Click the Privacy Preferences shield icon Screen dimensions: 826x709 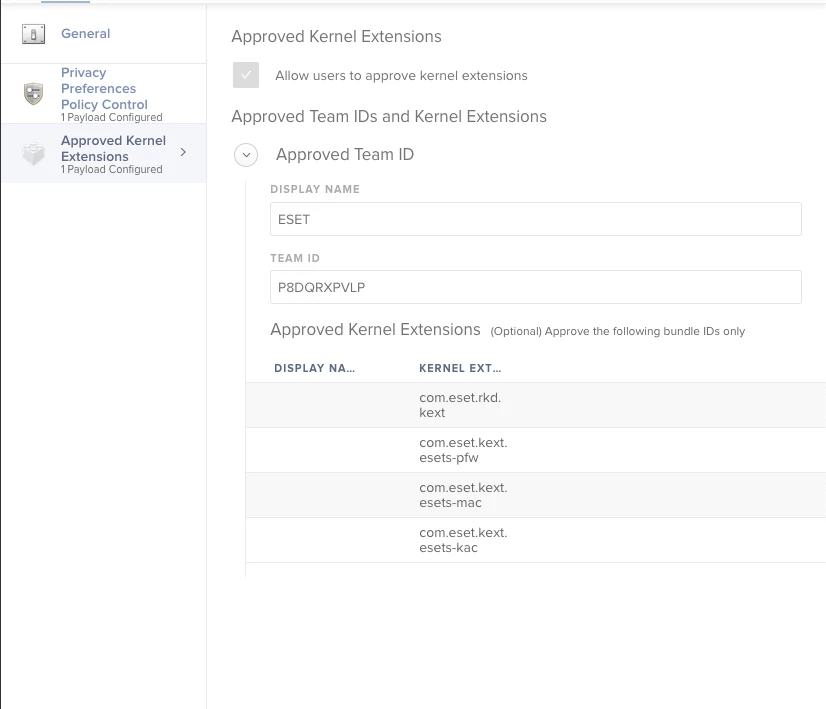[33, 94]
